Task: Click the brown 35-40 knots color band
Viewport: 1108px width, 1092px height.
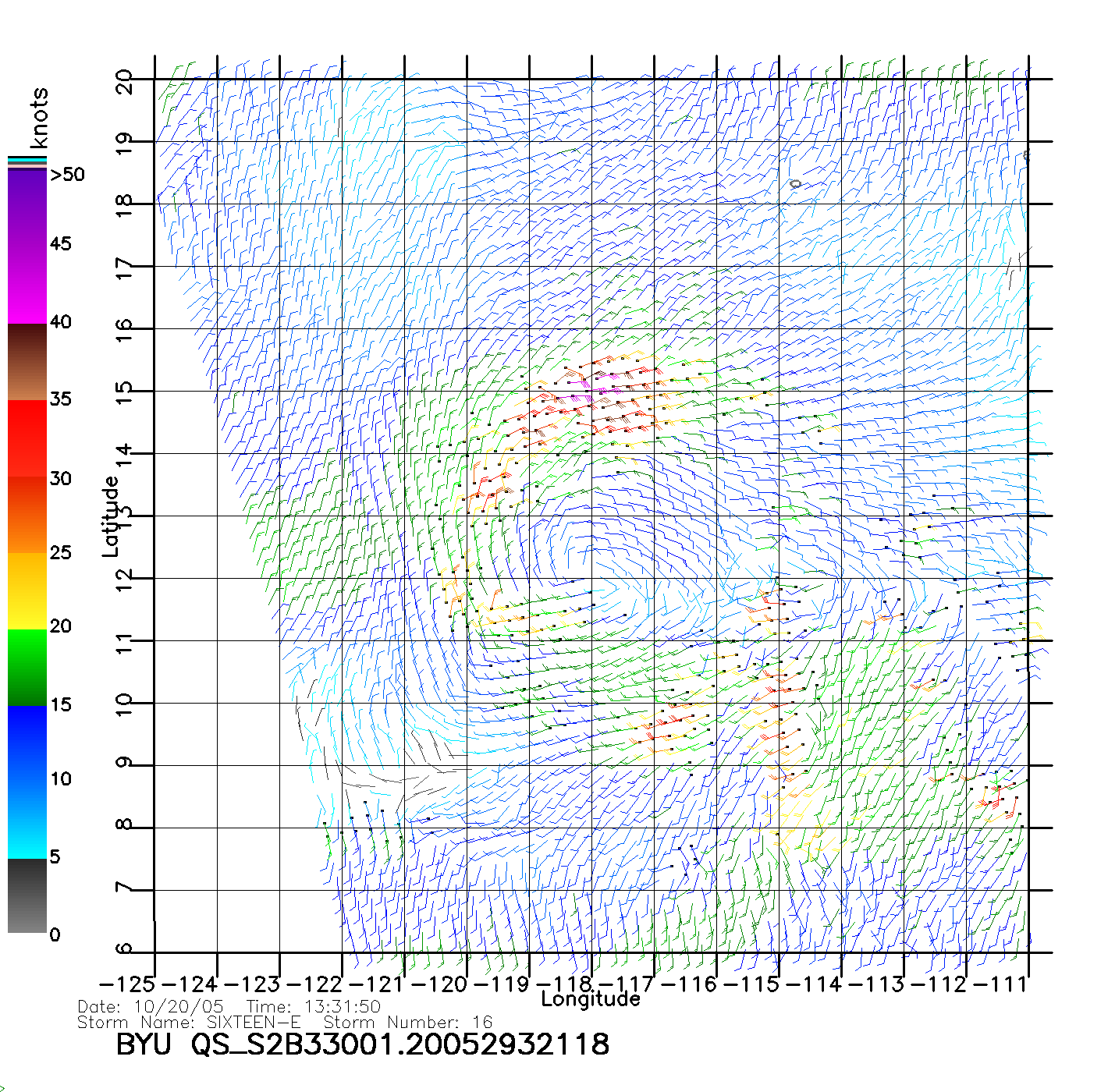Action: click(x=27, y=363)
